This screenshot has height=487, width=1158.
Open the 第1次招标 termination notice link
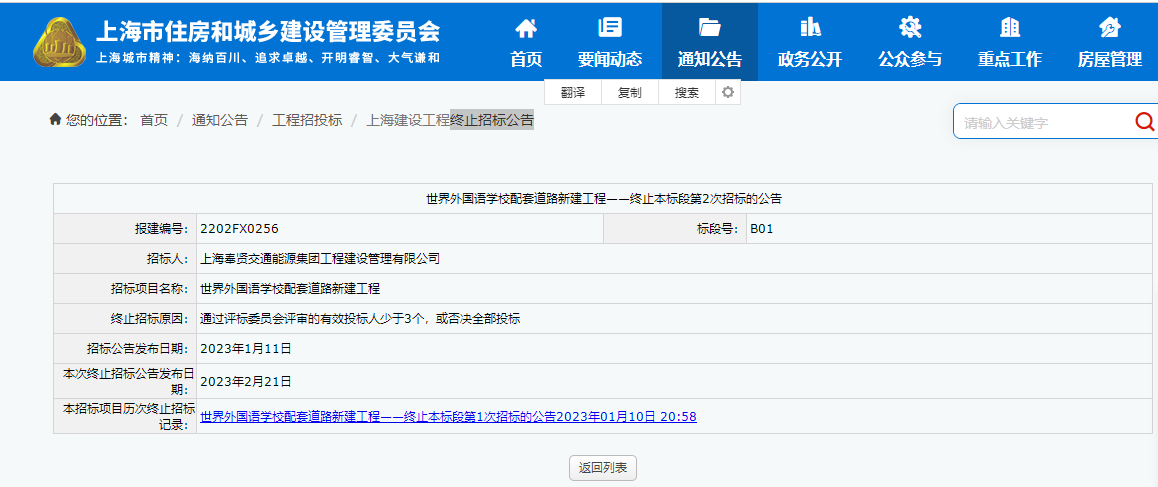pyautogui.click(x=448, y=417)
